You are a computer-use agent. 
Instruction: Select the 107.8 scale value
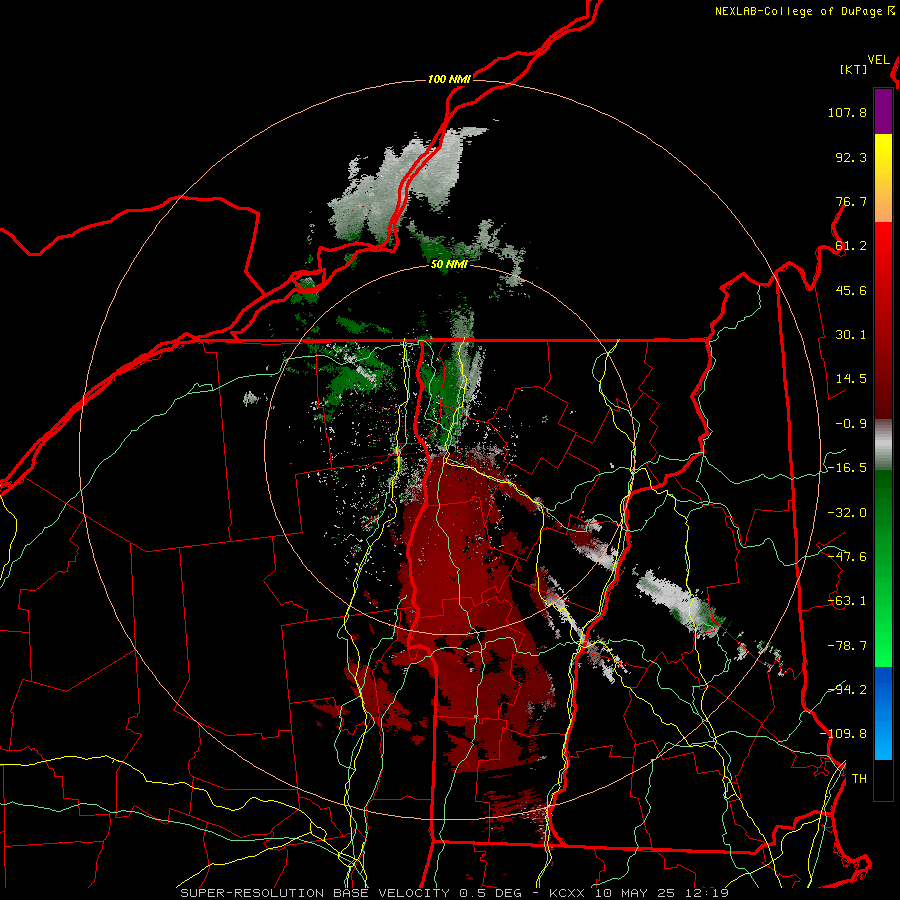[x=847, y=112]
